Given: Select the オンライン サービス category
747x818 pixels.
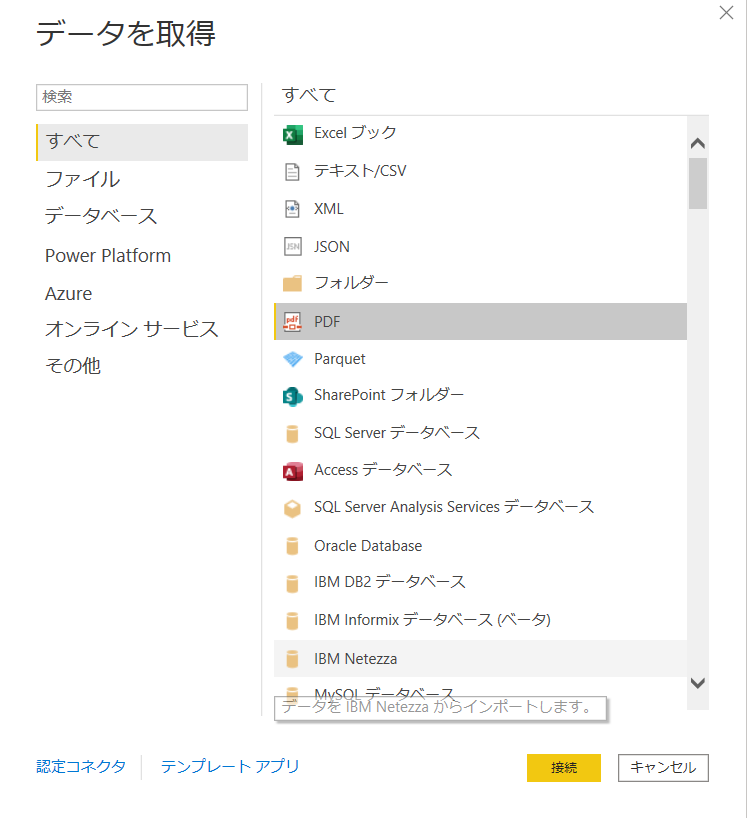Looking at the screenshot, I should point(131,329).
